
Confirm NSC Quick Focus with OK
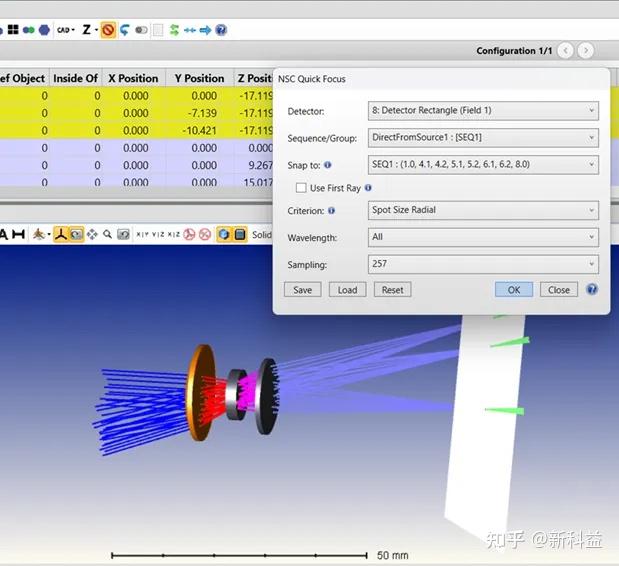coord(514,290)
